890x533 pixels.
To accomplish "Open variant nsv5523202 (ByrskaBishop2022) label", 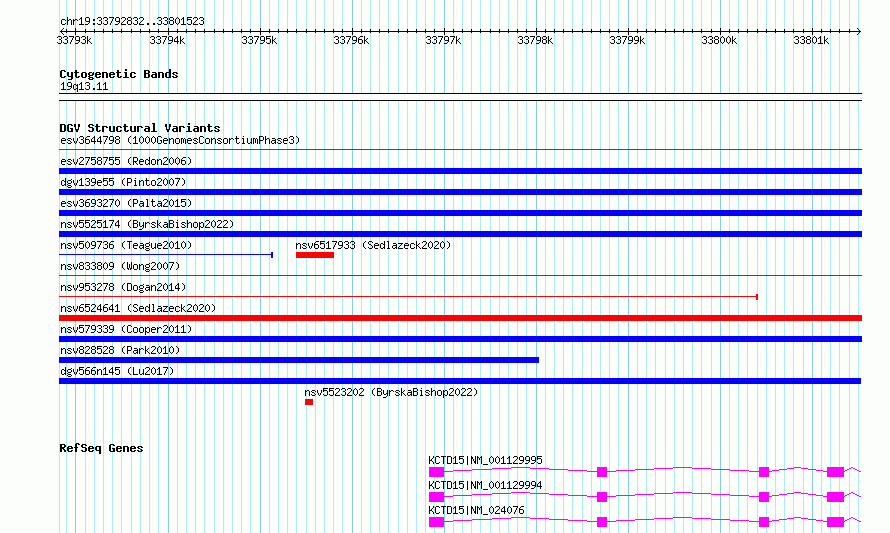I will 391,392.
